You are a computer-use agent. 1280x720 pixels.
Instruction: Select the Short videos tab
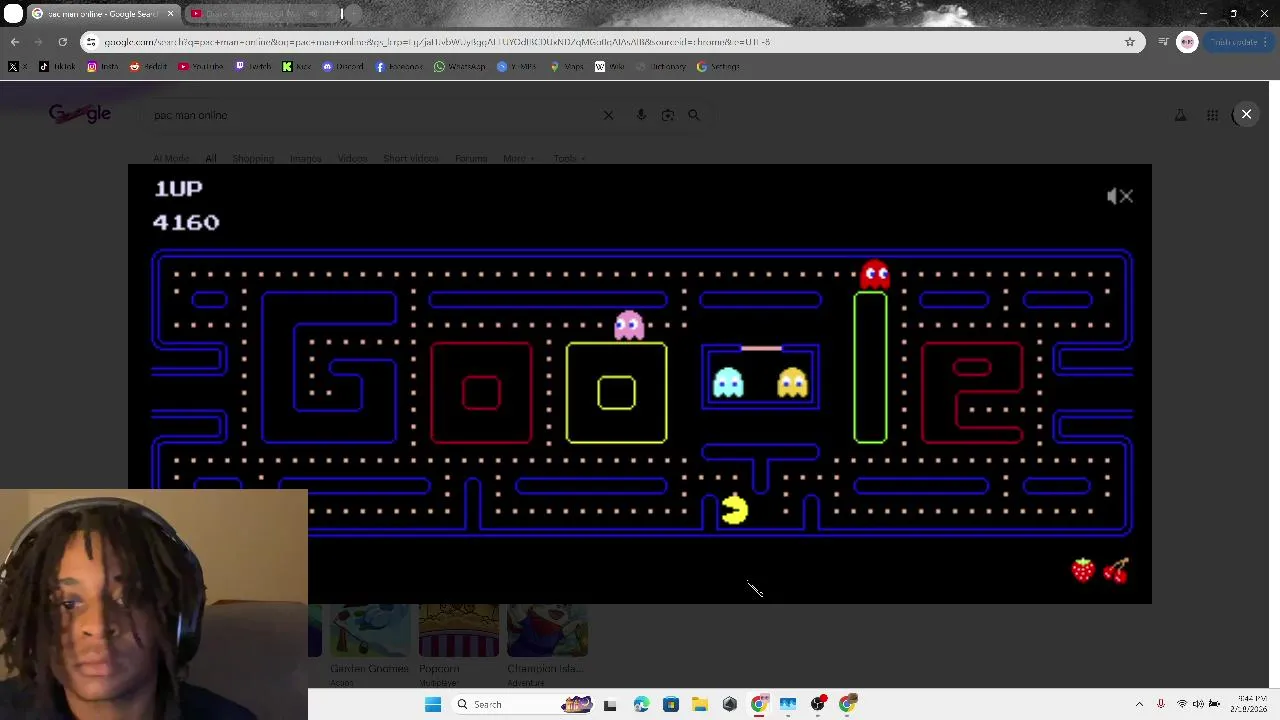(410, 159)
